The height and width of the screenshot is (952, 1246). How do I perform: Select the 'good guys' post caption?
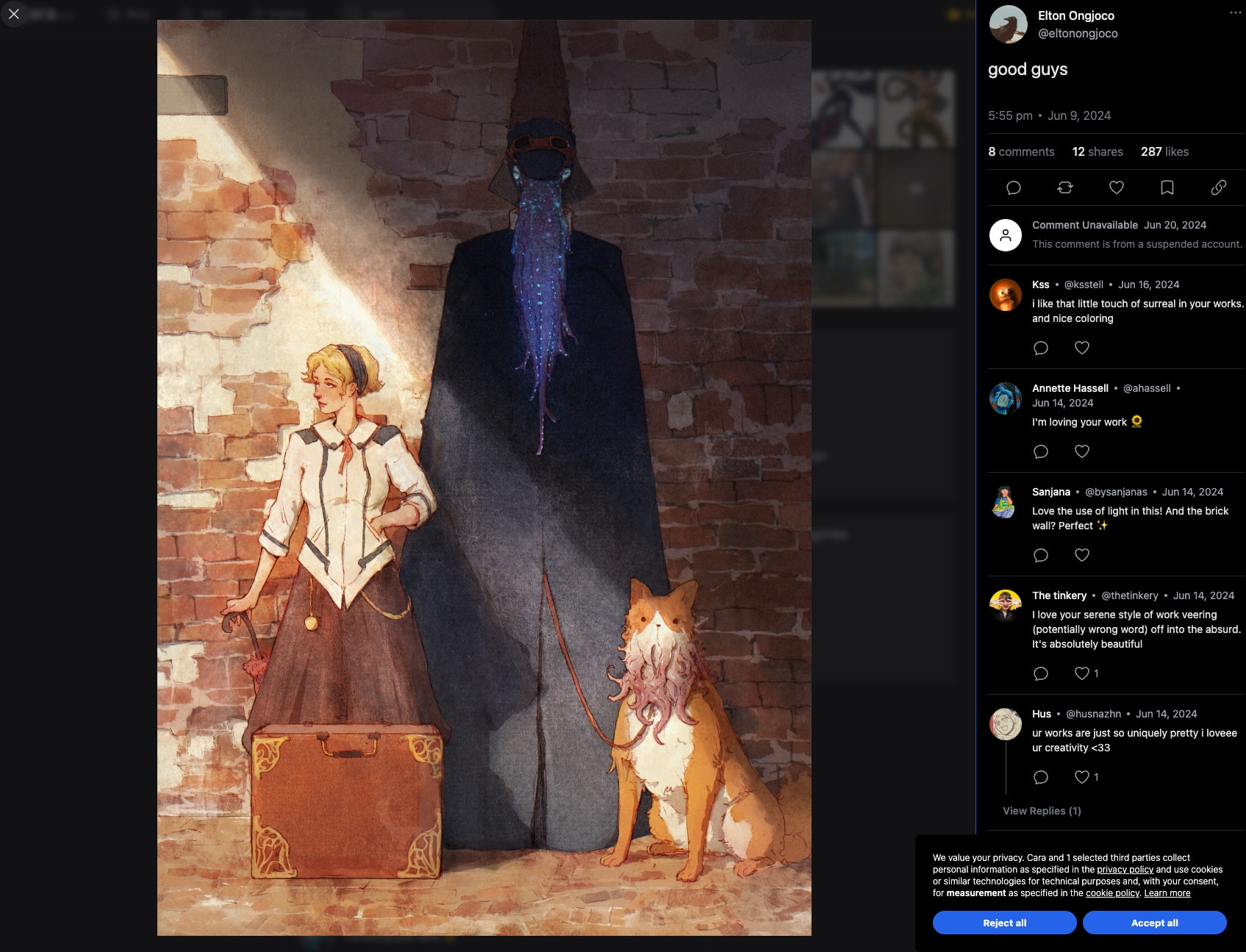[1028, 70]
